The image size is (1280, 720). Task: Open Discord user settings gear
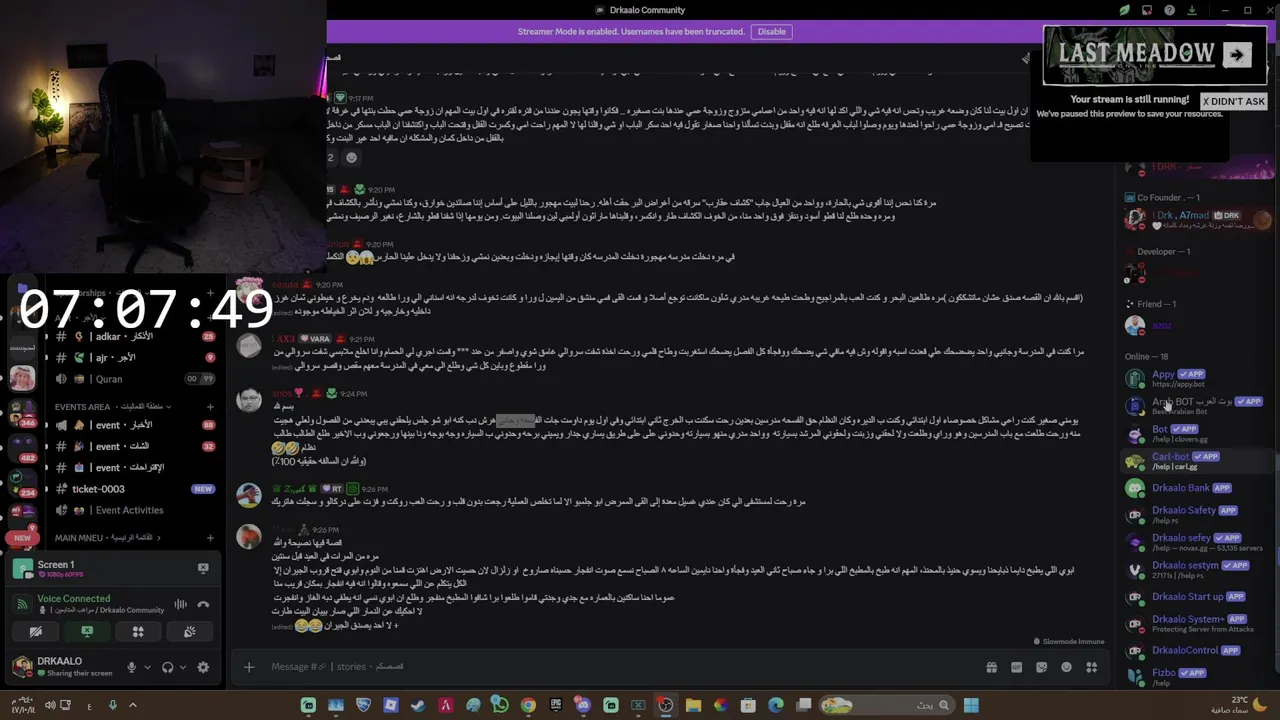coord(203,667)
